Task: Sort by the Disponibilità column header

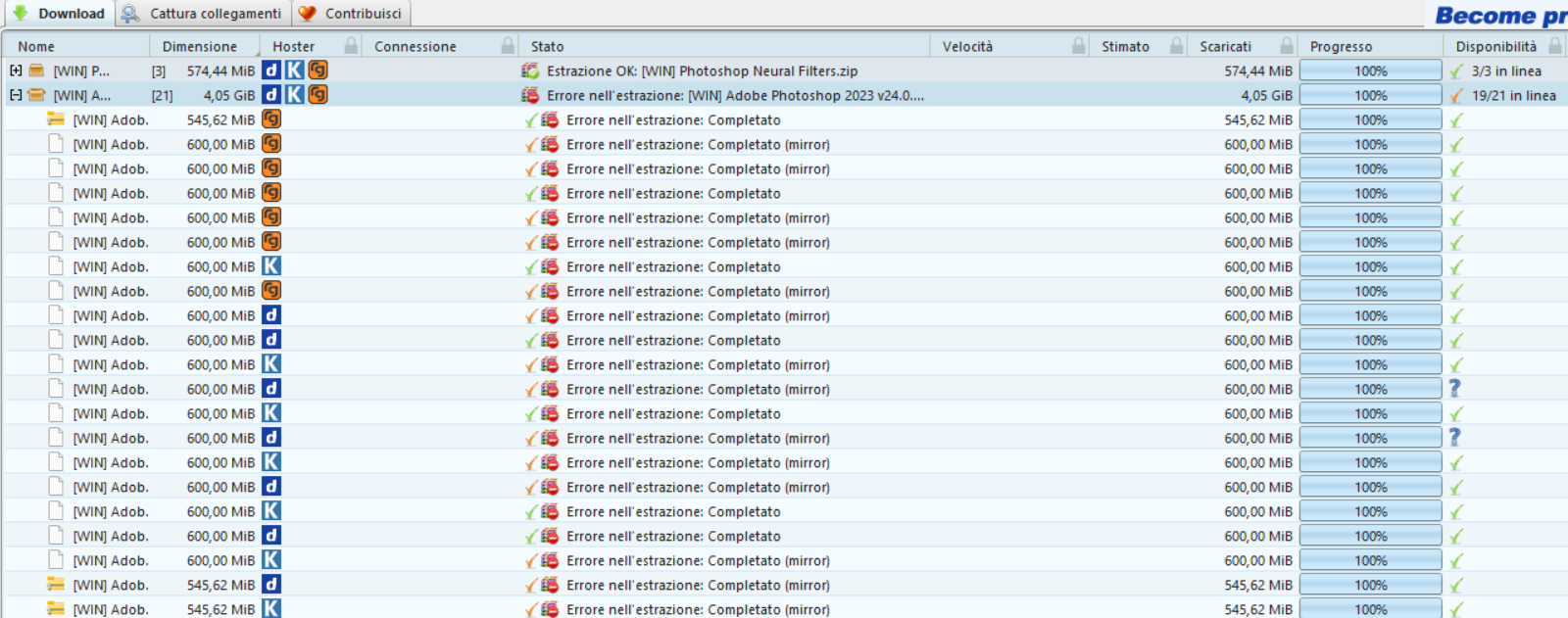Action: tap(1496, 46)
